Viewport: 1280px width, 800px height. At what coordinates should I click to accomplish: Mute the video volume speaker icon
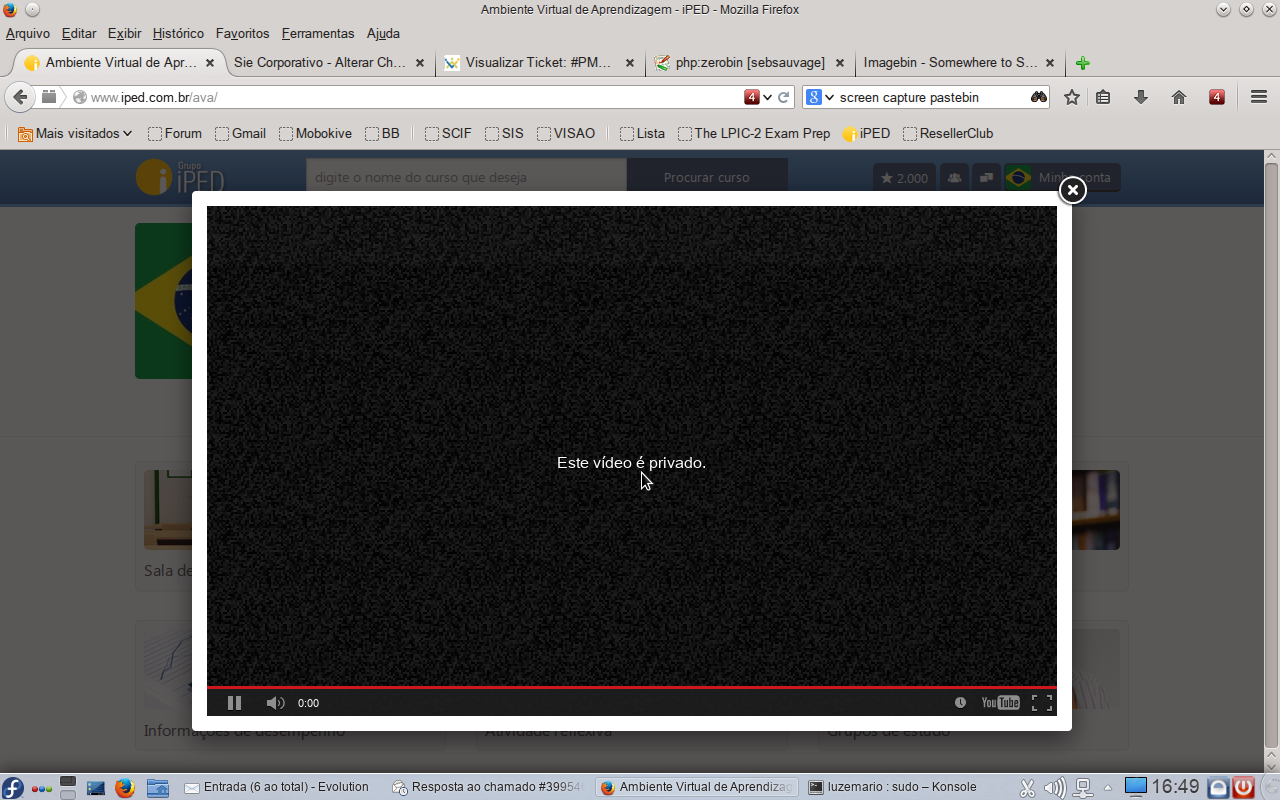tap(275, 703)
